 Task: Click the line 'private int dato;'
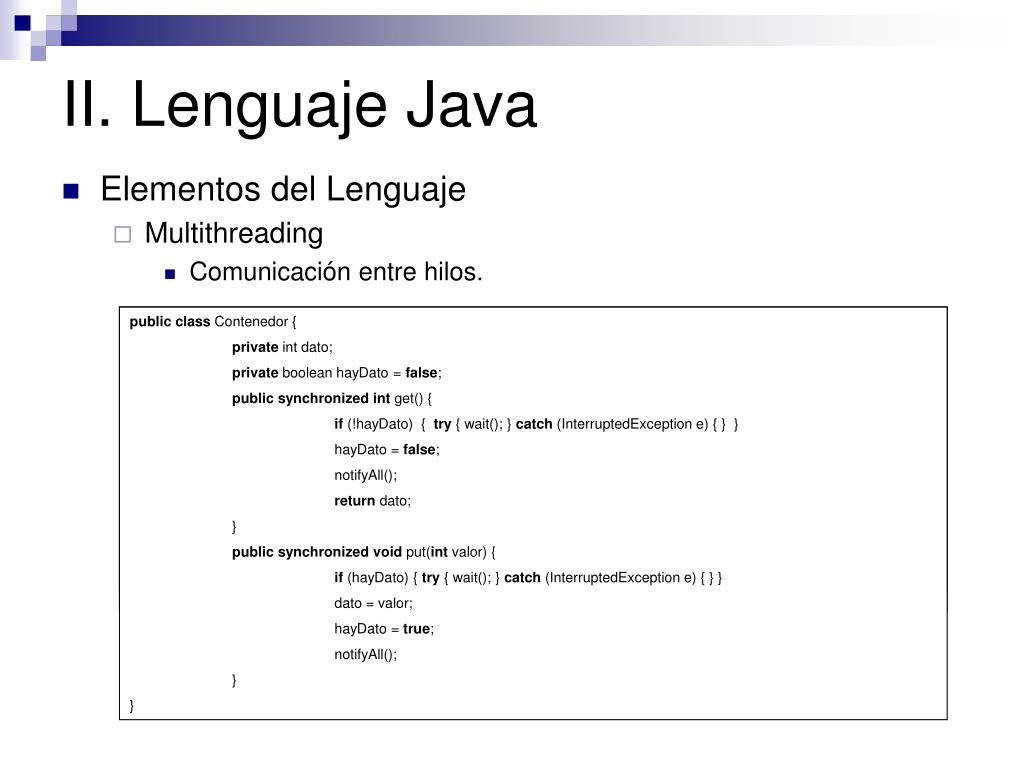pyautogui.click(x=282, y=347)
